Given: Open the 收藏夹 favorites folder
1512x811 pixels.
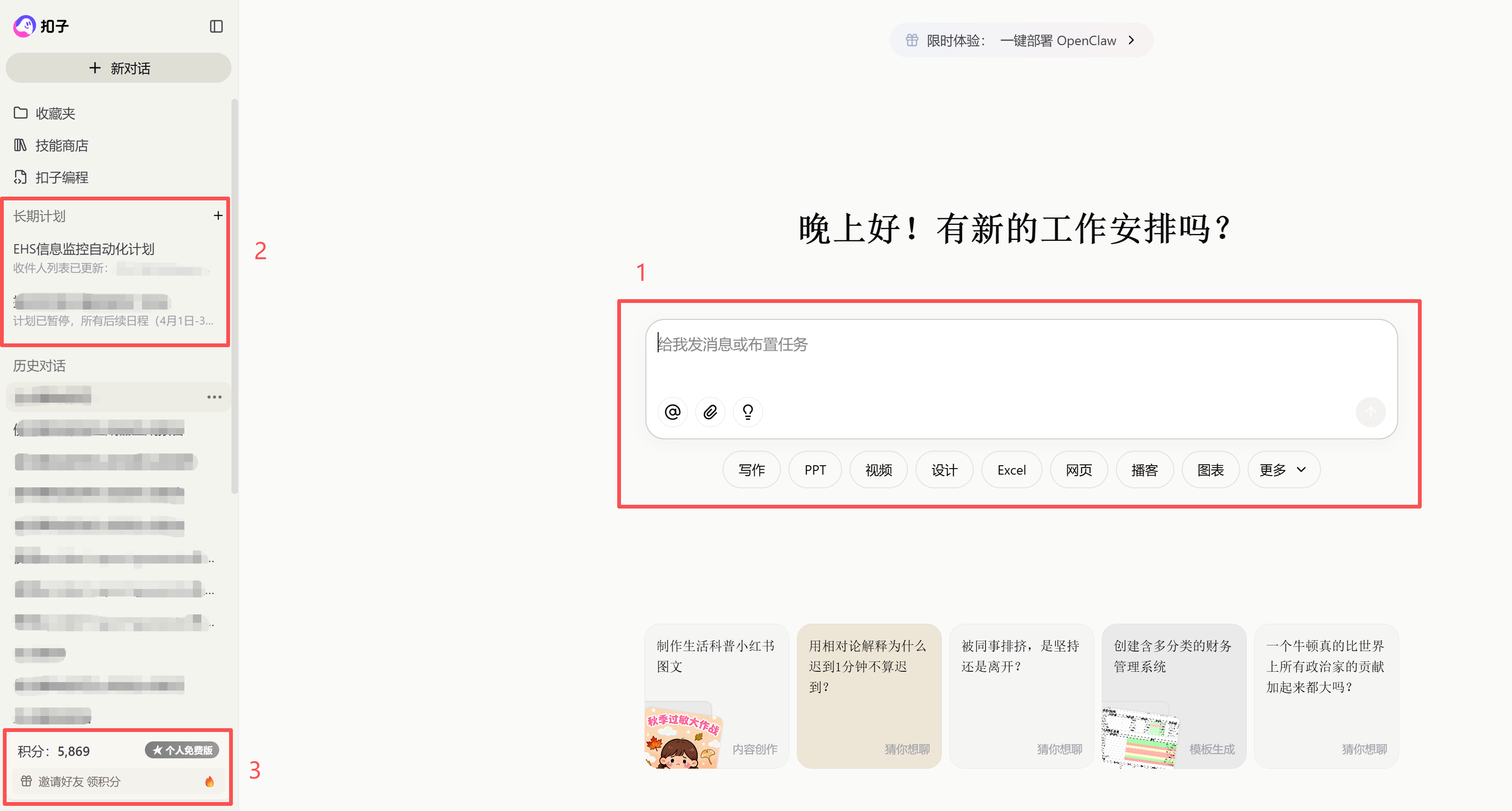Looking at the screenshot, I should point(55,113).
